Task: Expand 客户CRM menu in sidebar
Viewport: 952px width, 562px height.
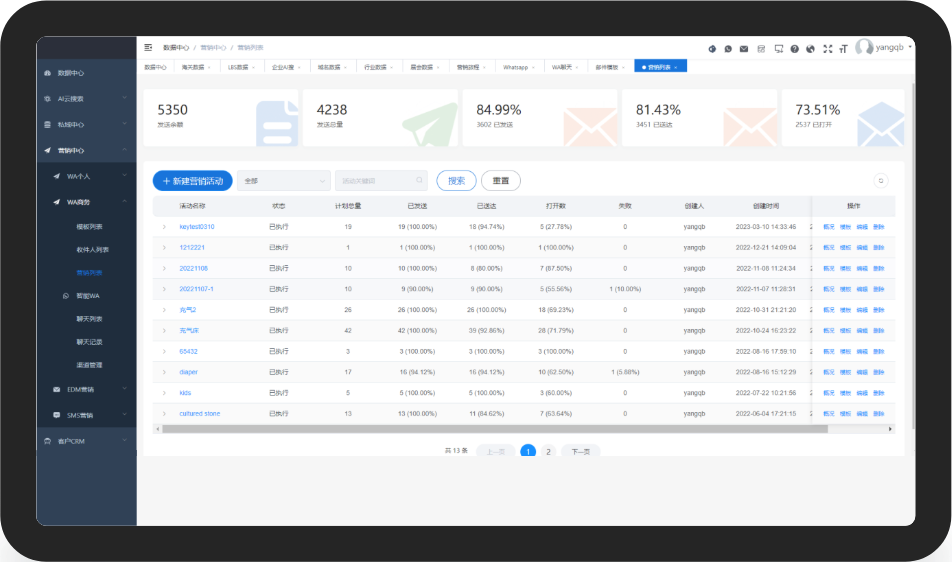Action: coord(86,441)
